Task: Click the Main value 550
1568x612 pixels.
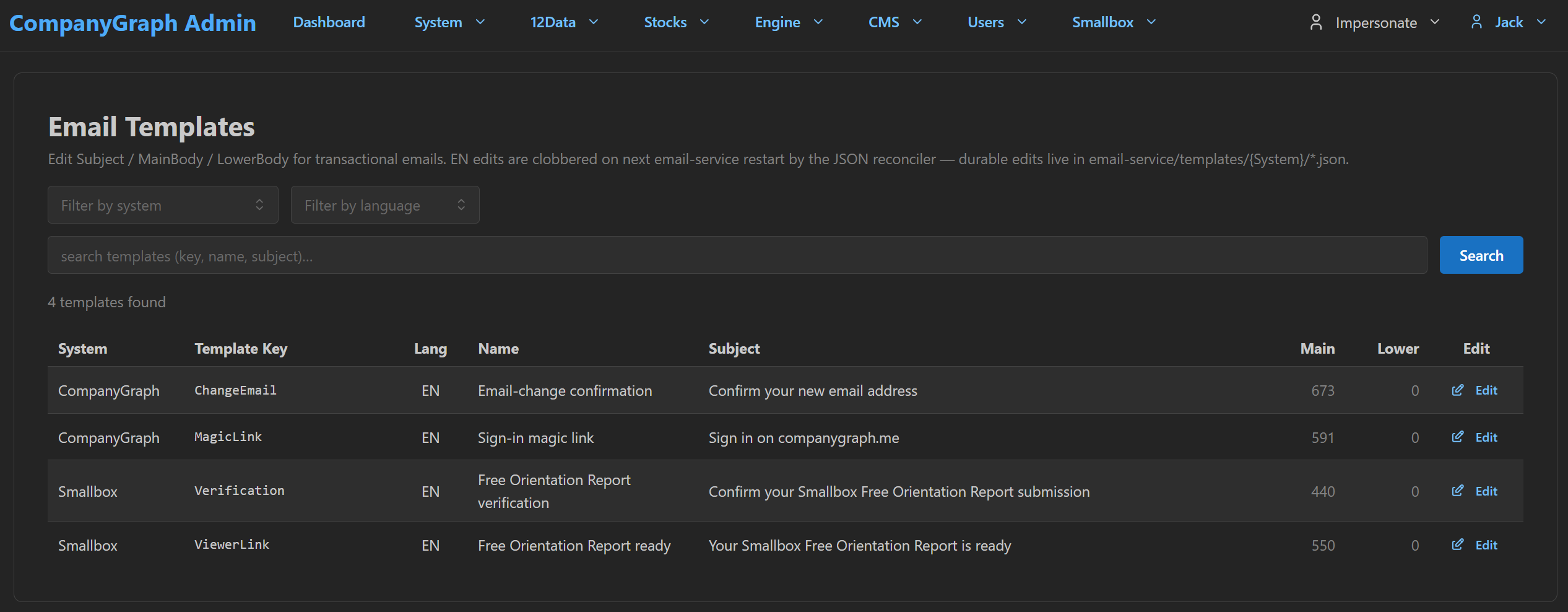Action: (x=1323, y=546)
